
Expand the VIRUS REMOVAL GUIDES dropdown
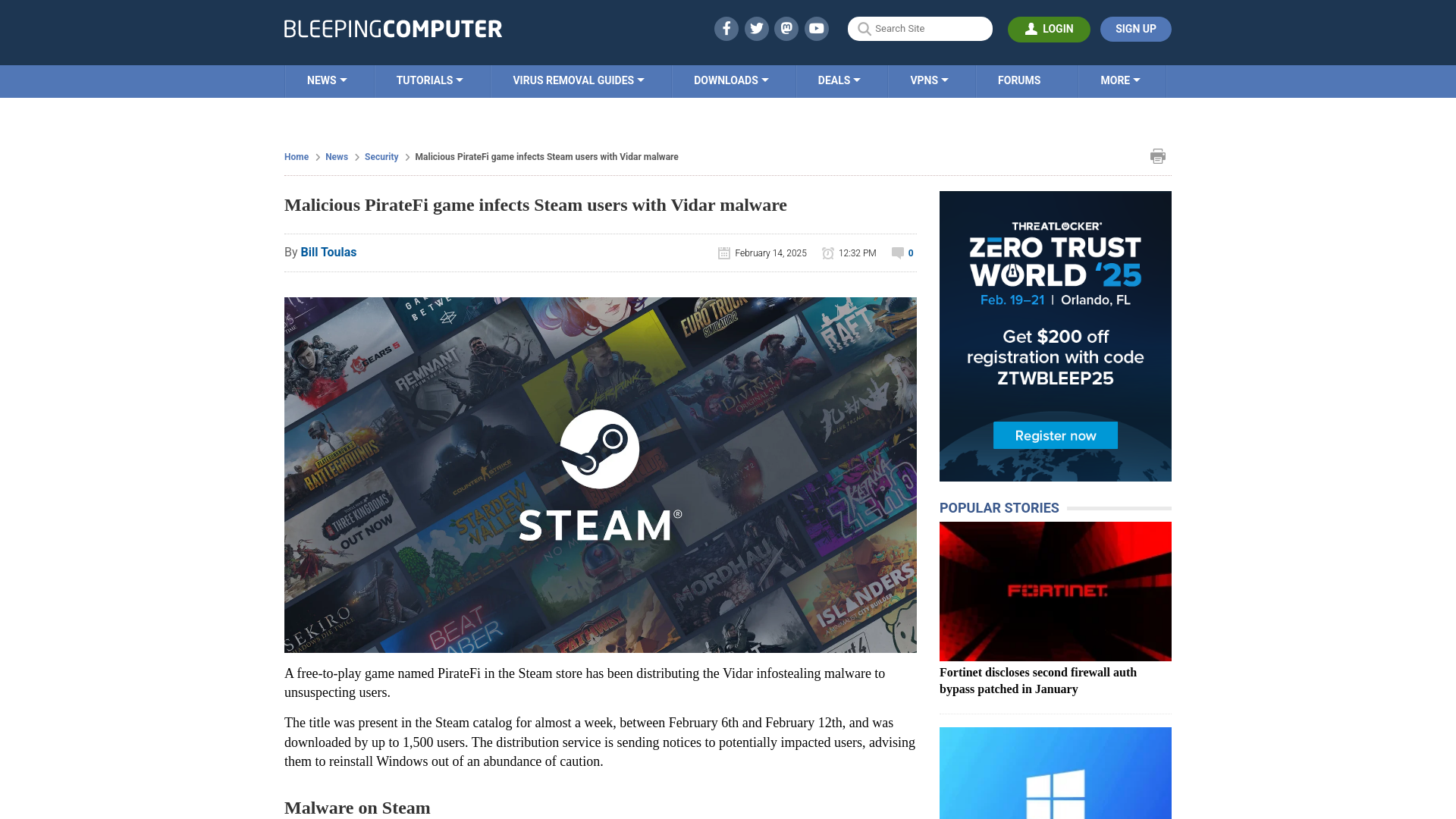(x=578, y=80)
